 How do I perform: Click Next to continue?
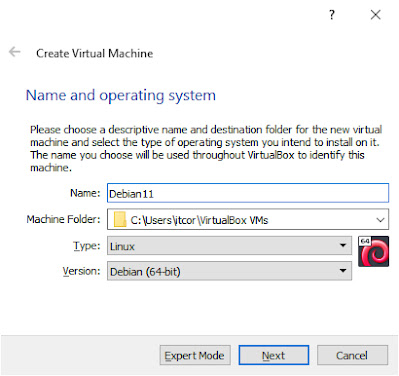(274, 355)
